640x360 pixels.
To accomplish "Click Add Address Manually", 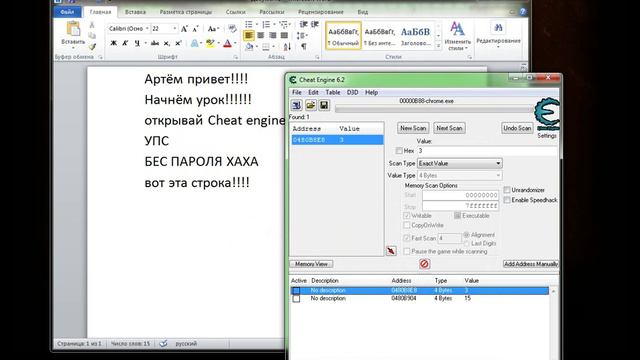I will click(x=531, y=264).
